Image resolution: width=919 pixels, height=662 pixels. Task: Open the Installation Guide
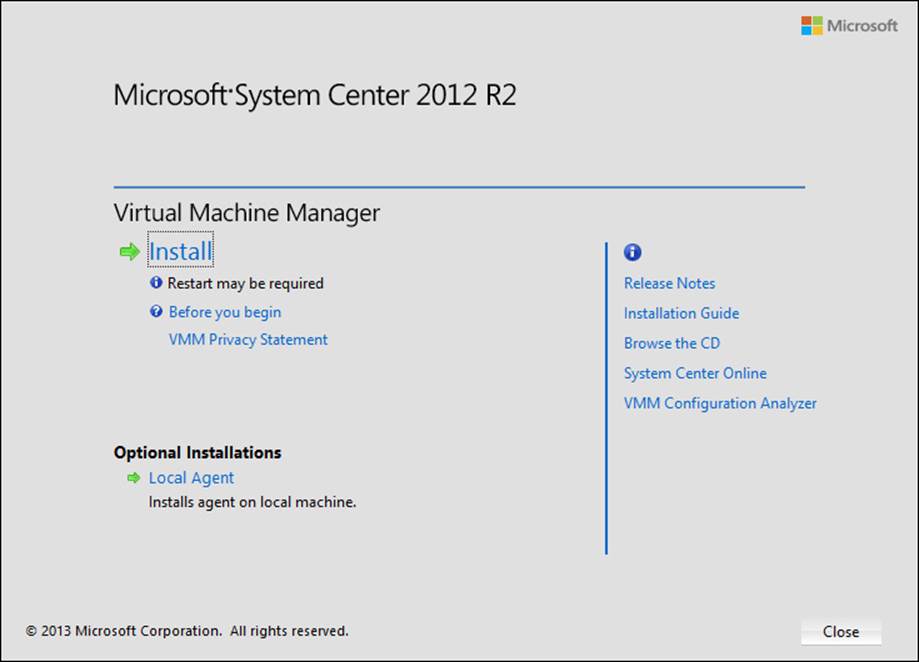[681, 313]
